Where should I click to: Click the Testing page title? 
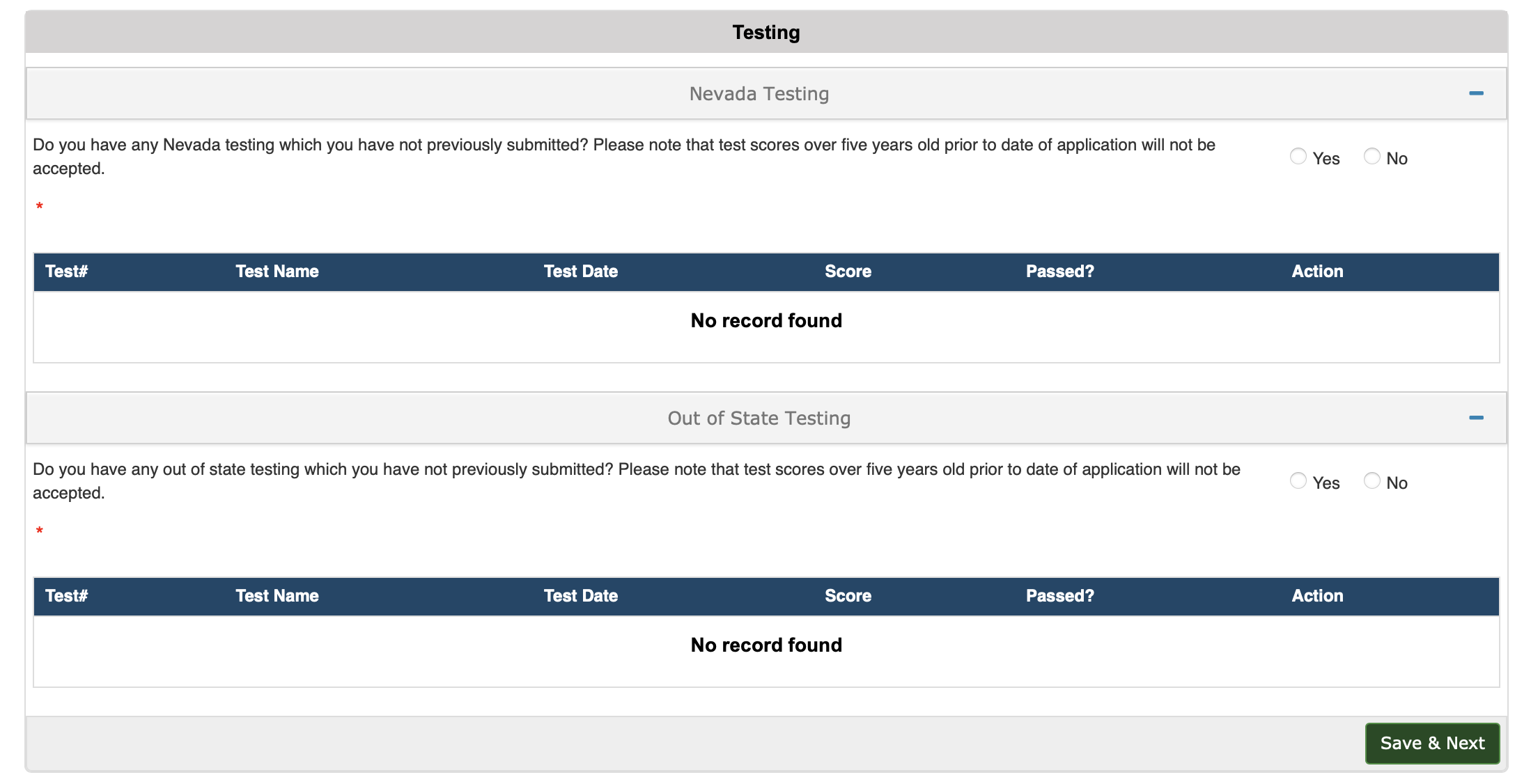tap(765, 31)
